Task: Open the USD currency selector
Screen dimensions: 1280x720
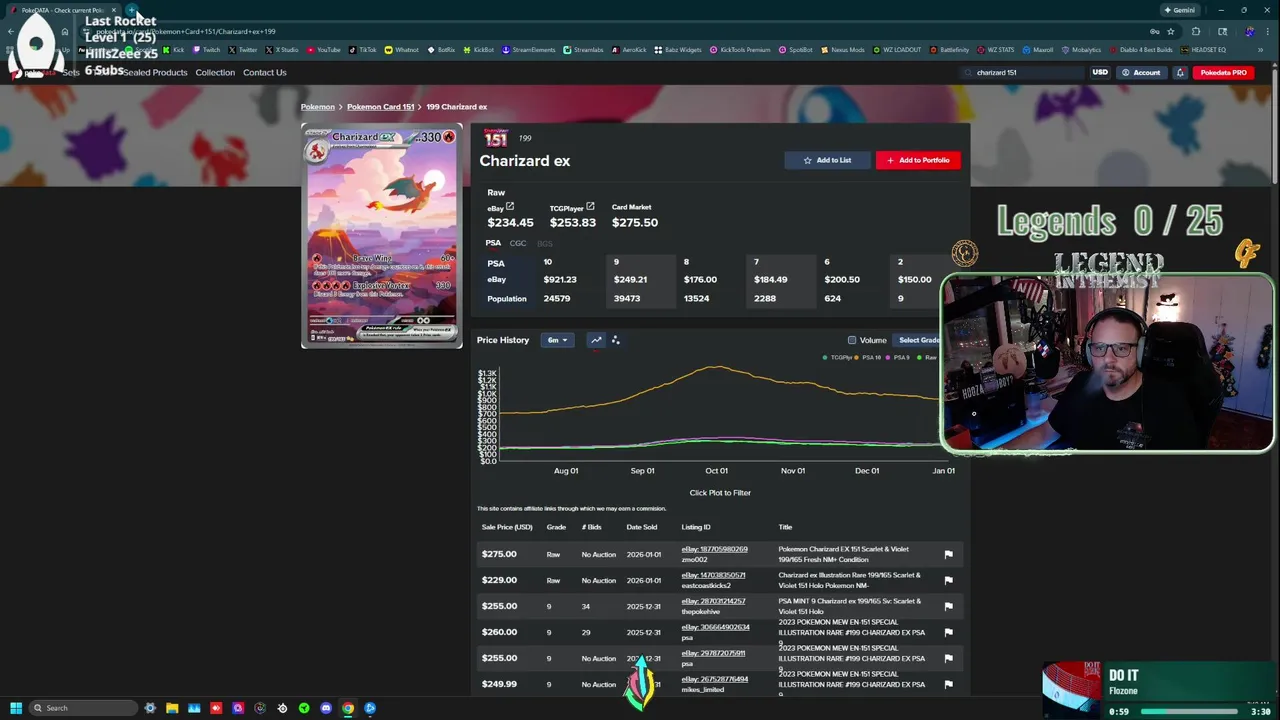Action: (x=1100, y=72)
